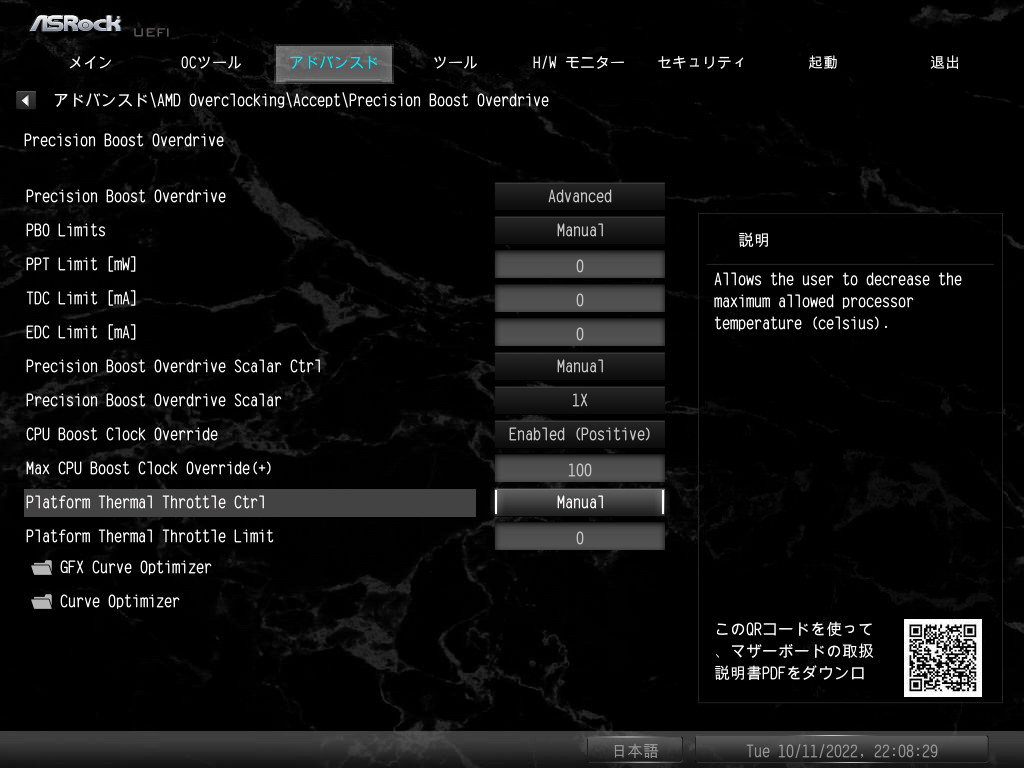The height and width of the screenshot is (768, 1024).
Task: Select the 退出 tab
Action: [944, 63]
